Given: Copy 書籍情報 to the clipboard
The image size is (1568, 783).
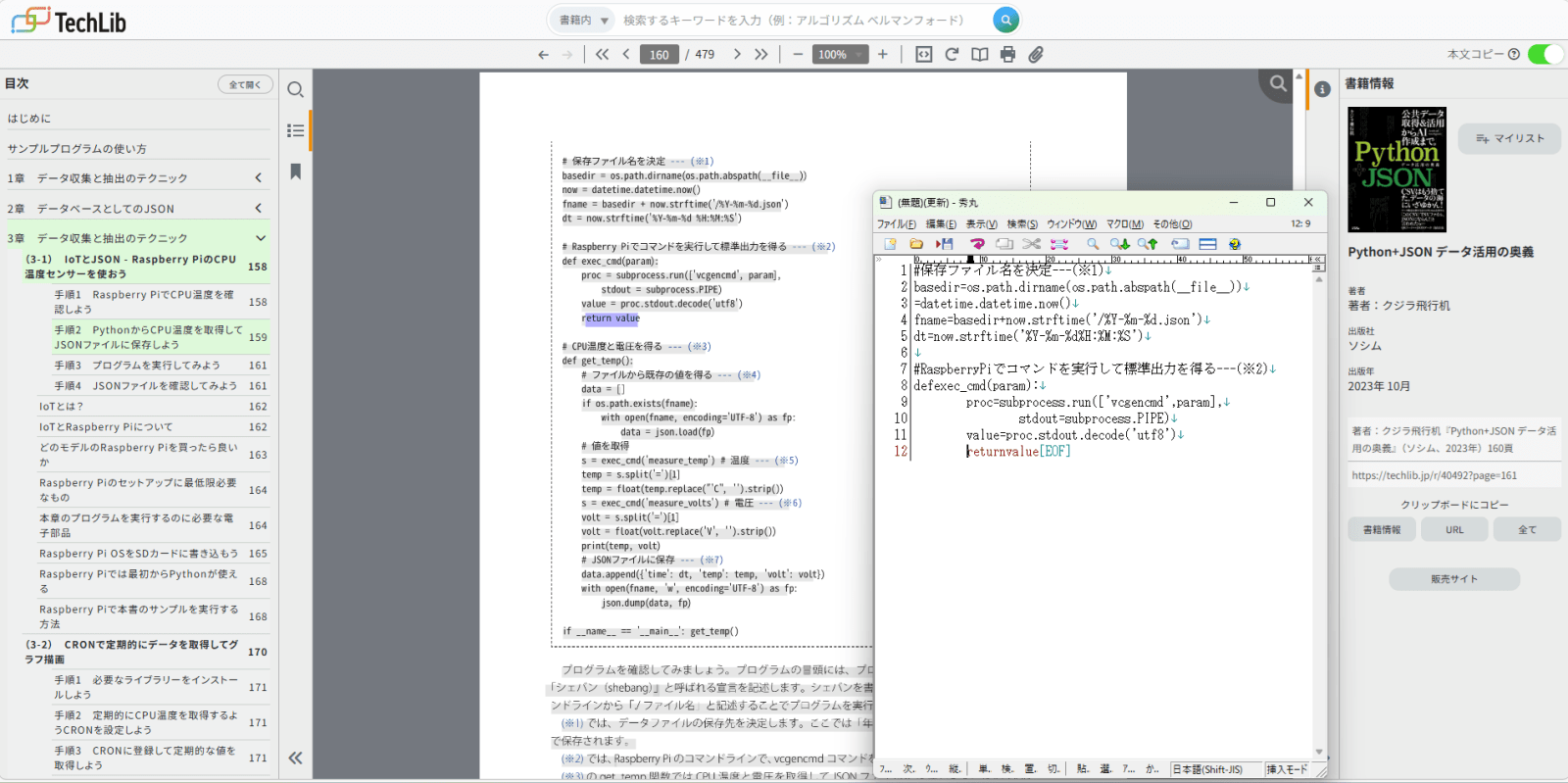Looking at the screenshot, I should pos(1382,529).
